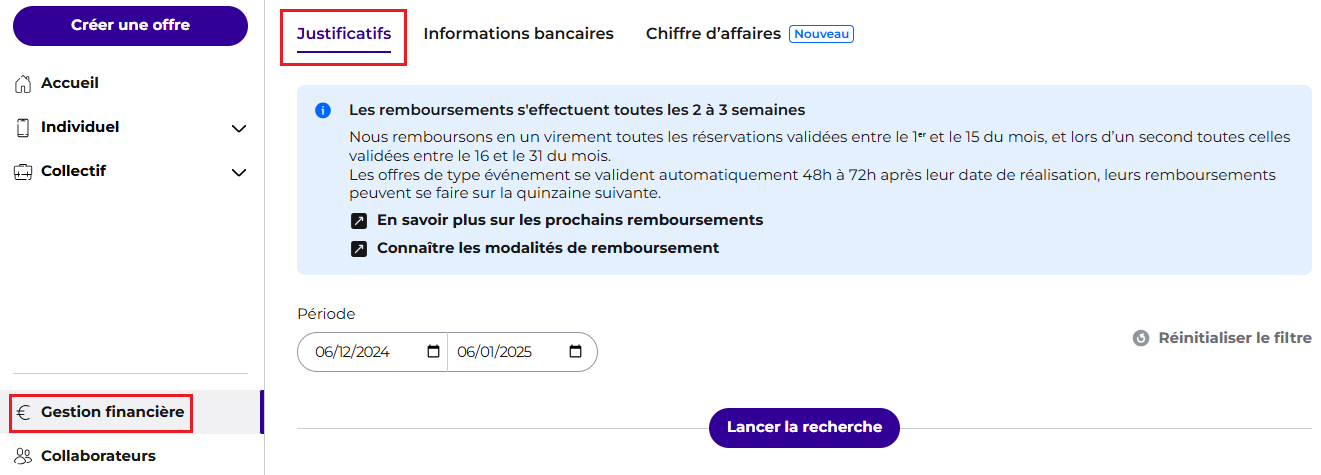Expand the Collectif menu chevron
The width and height of the screenshot is (1321, 475).
[239, 173]
